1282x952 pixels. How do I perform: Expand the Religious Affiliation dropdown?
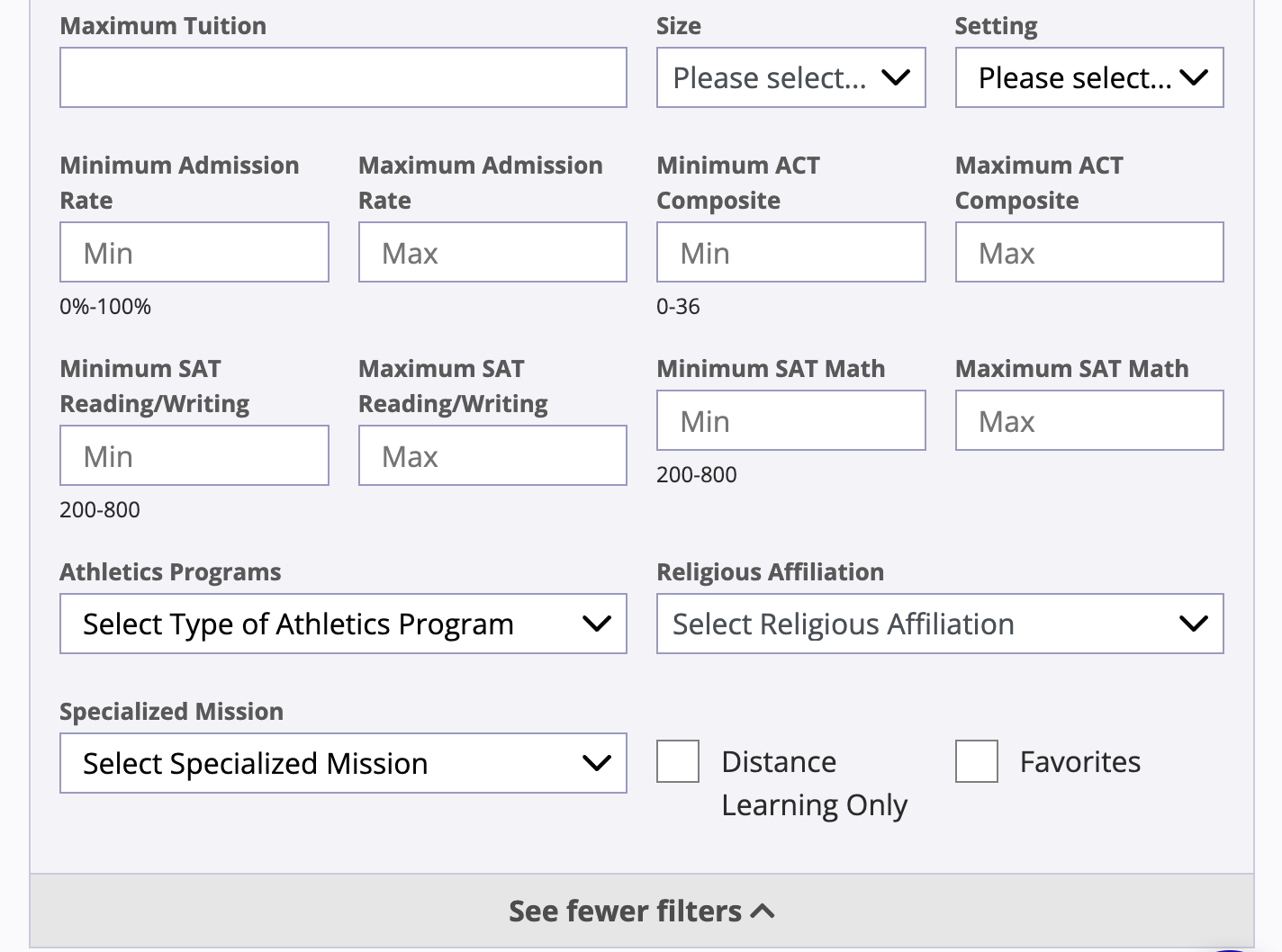point(940,624)
